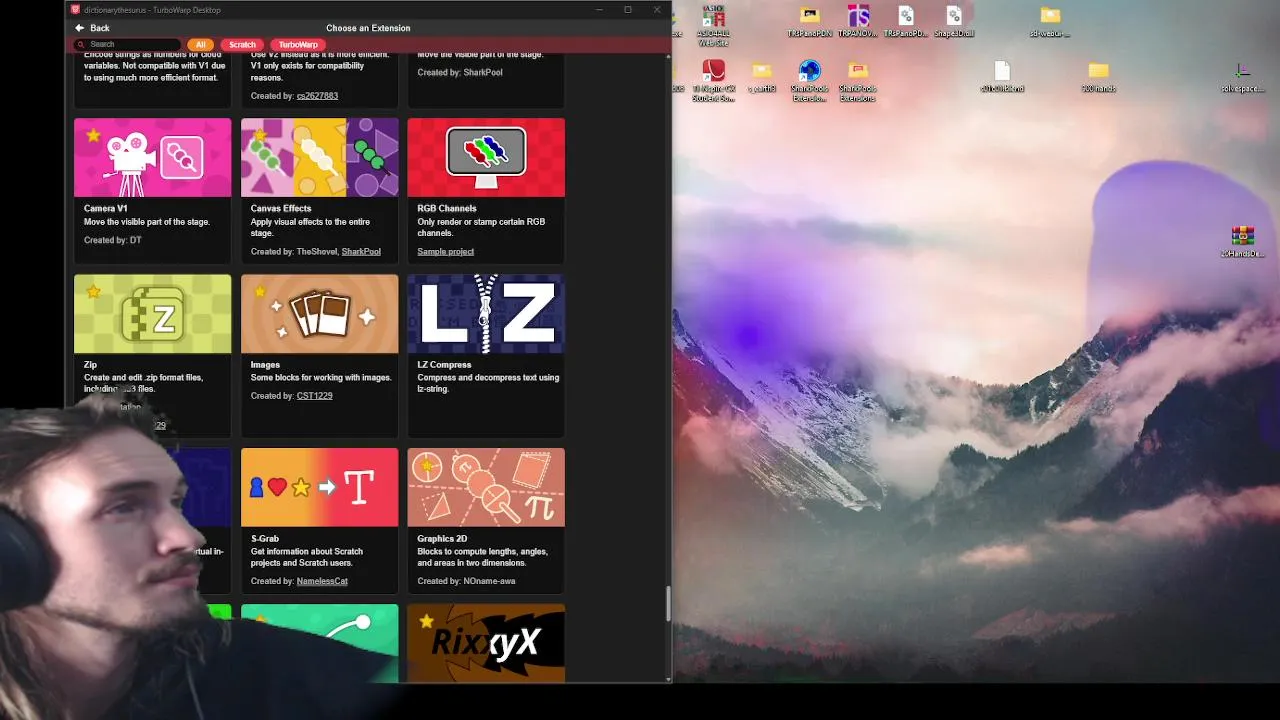Open the SharkPools Extensions globe shortcut icon
This screenshot has height=720, width=1280.
click(x=809, y=81)
